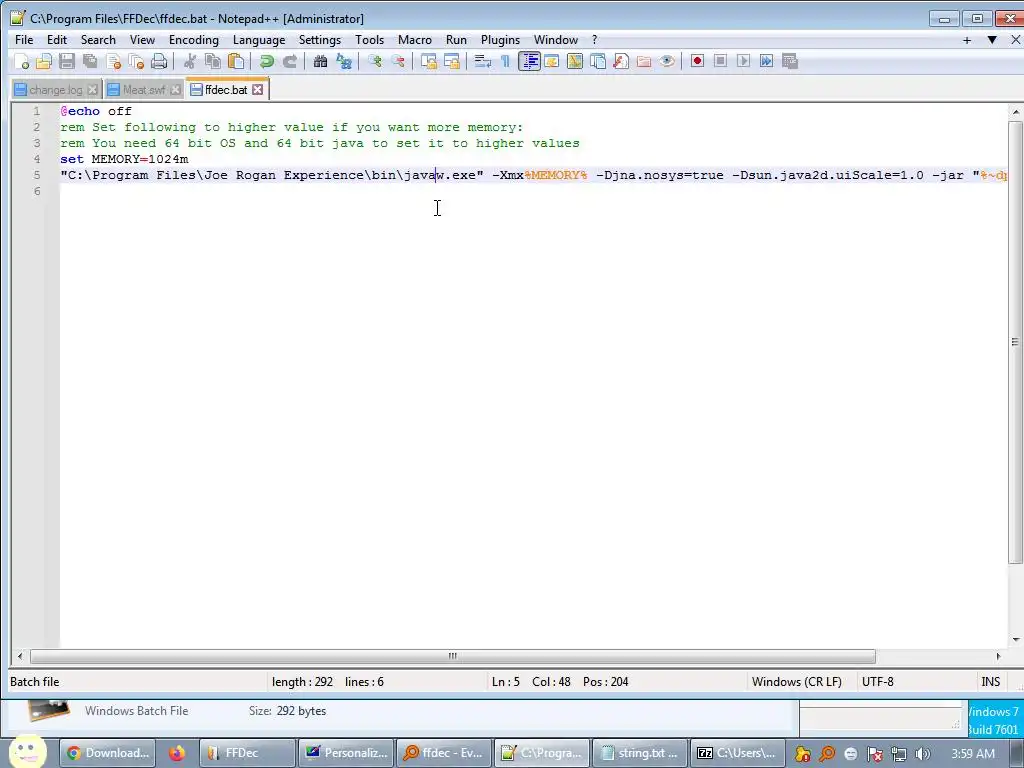Open the Function List icon
The image size is (1024, 768).
point(621,61)
